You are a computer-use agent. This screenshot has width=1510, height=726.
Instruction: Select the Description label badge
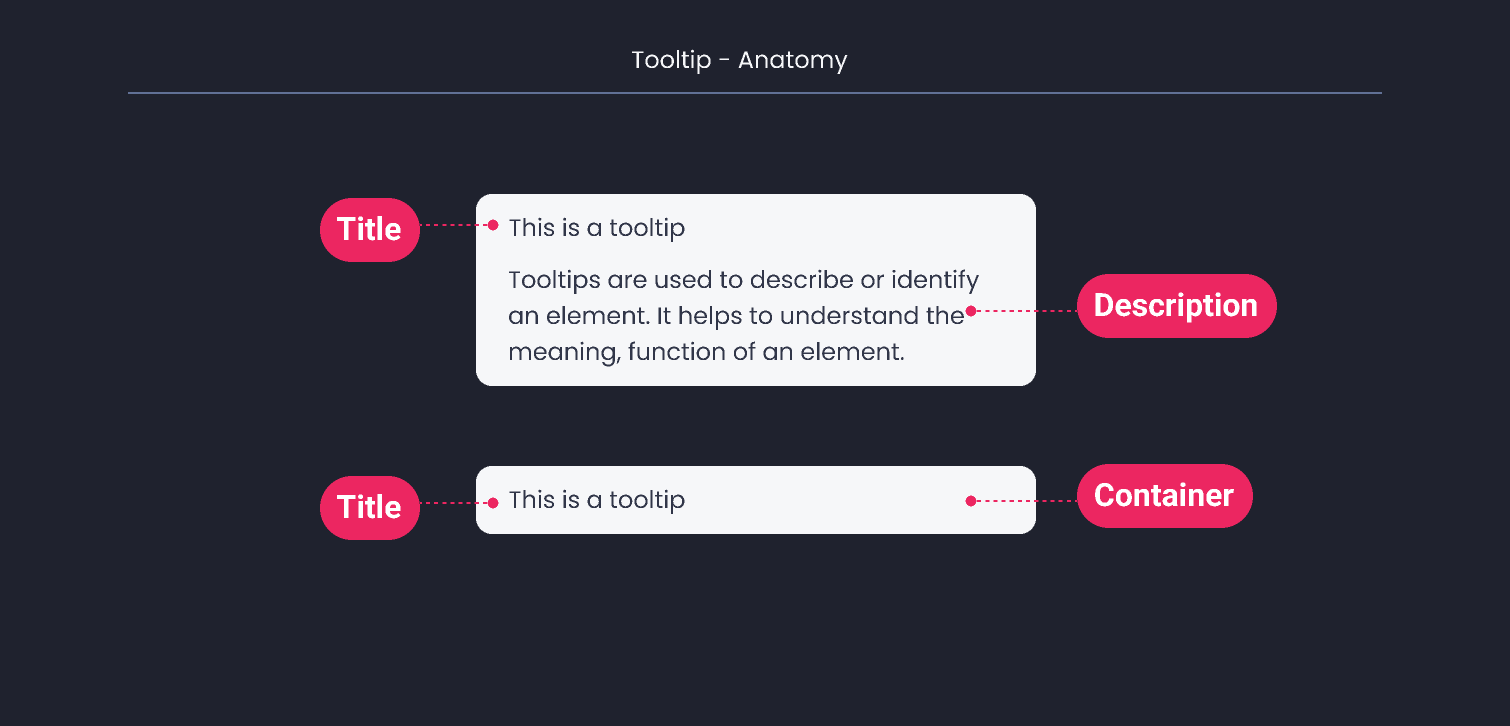tap(1176, 306)
